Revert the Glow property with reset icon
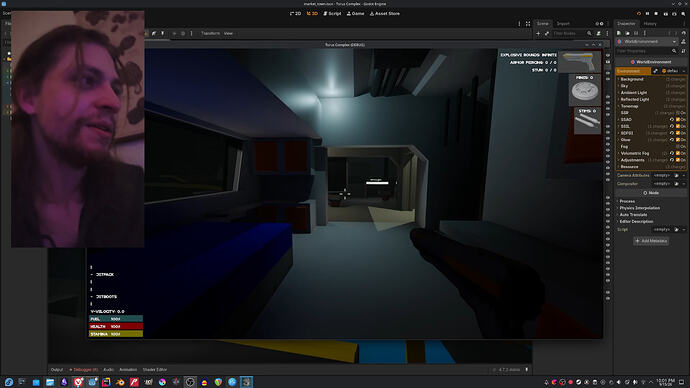This screenshot has width=690, height=388. (672, 140)
